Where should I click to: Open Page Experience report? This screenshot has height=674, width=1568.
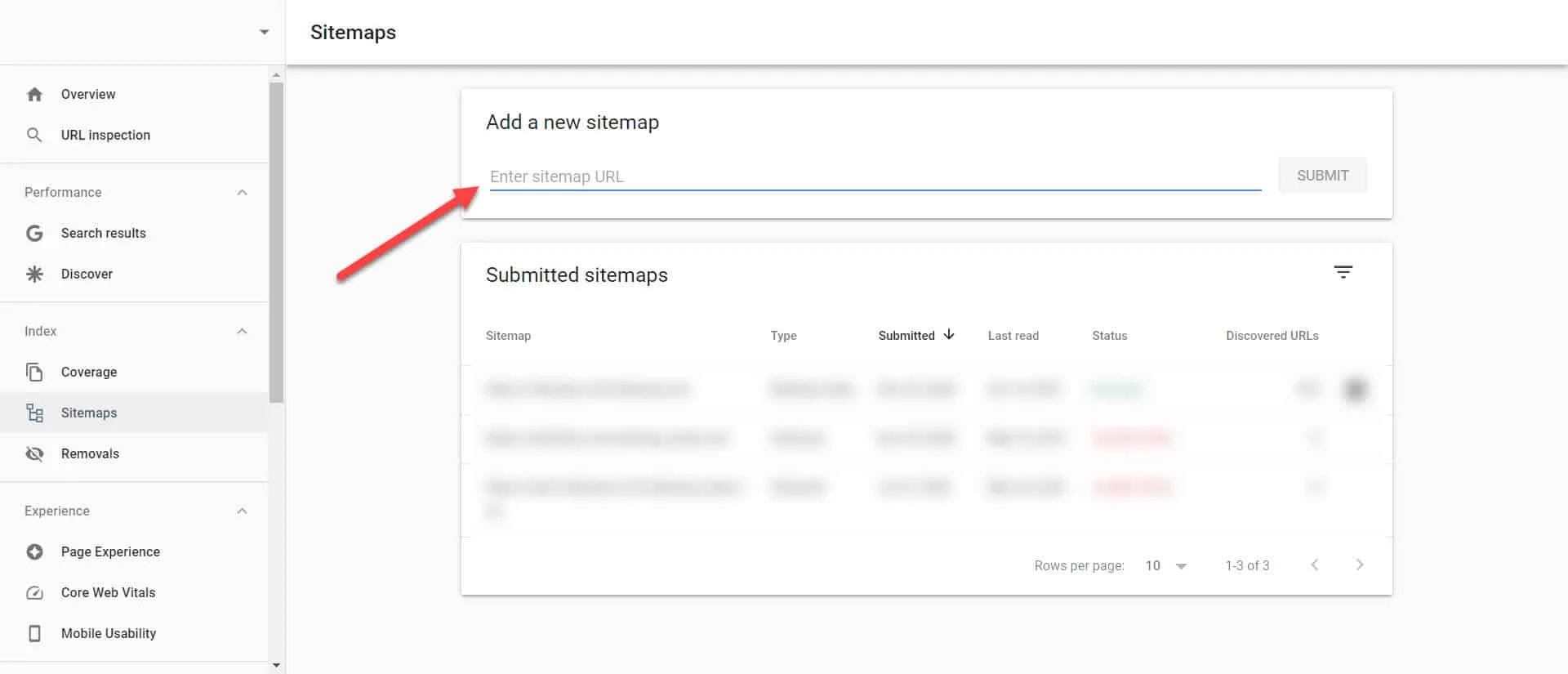click(134, 551)
